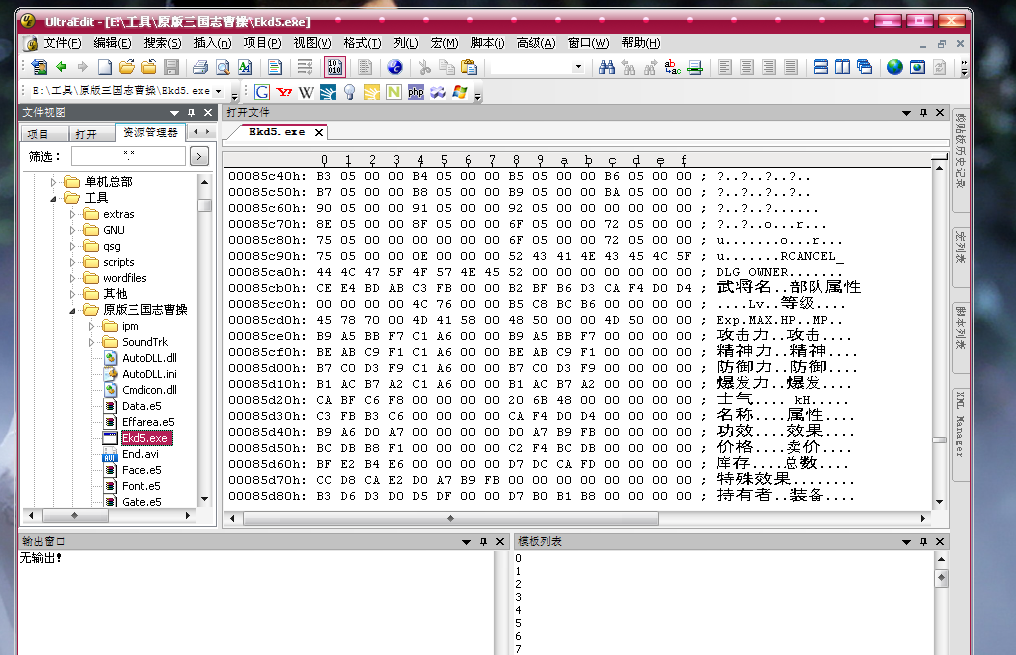
Task: Click the New File blank page icon
Action: click(104, 67)
